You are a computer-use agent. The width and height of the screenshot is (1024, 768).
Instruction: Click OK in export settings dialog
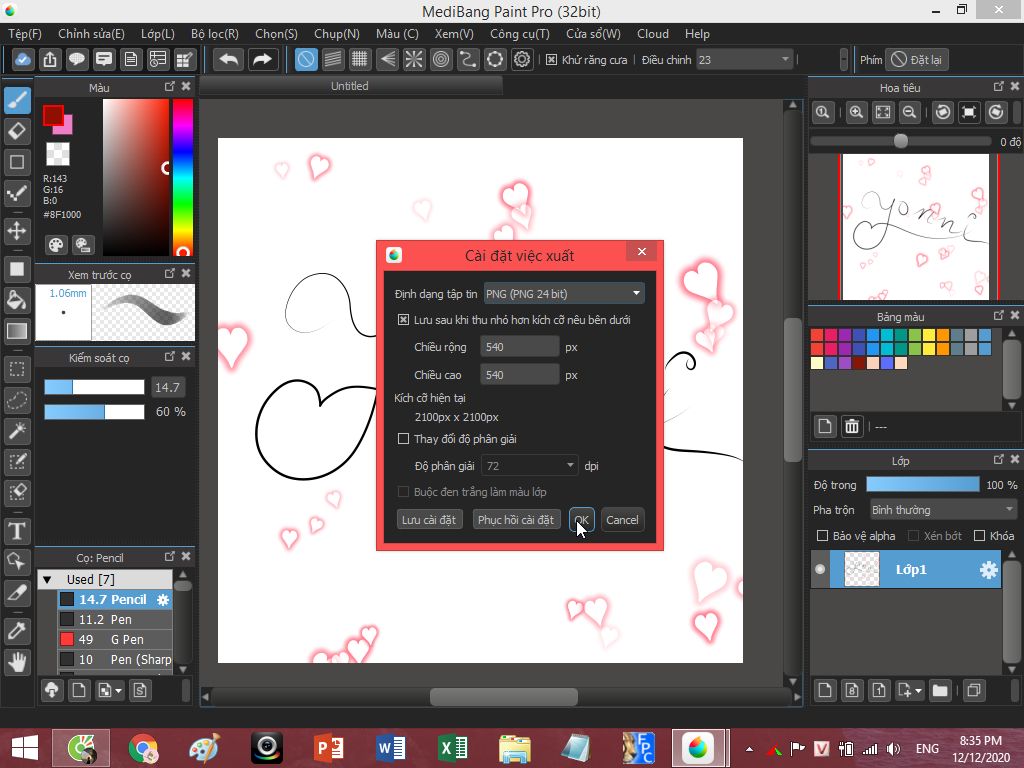[581, 520]
